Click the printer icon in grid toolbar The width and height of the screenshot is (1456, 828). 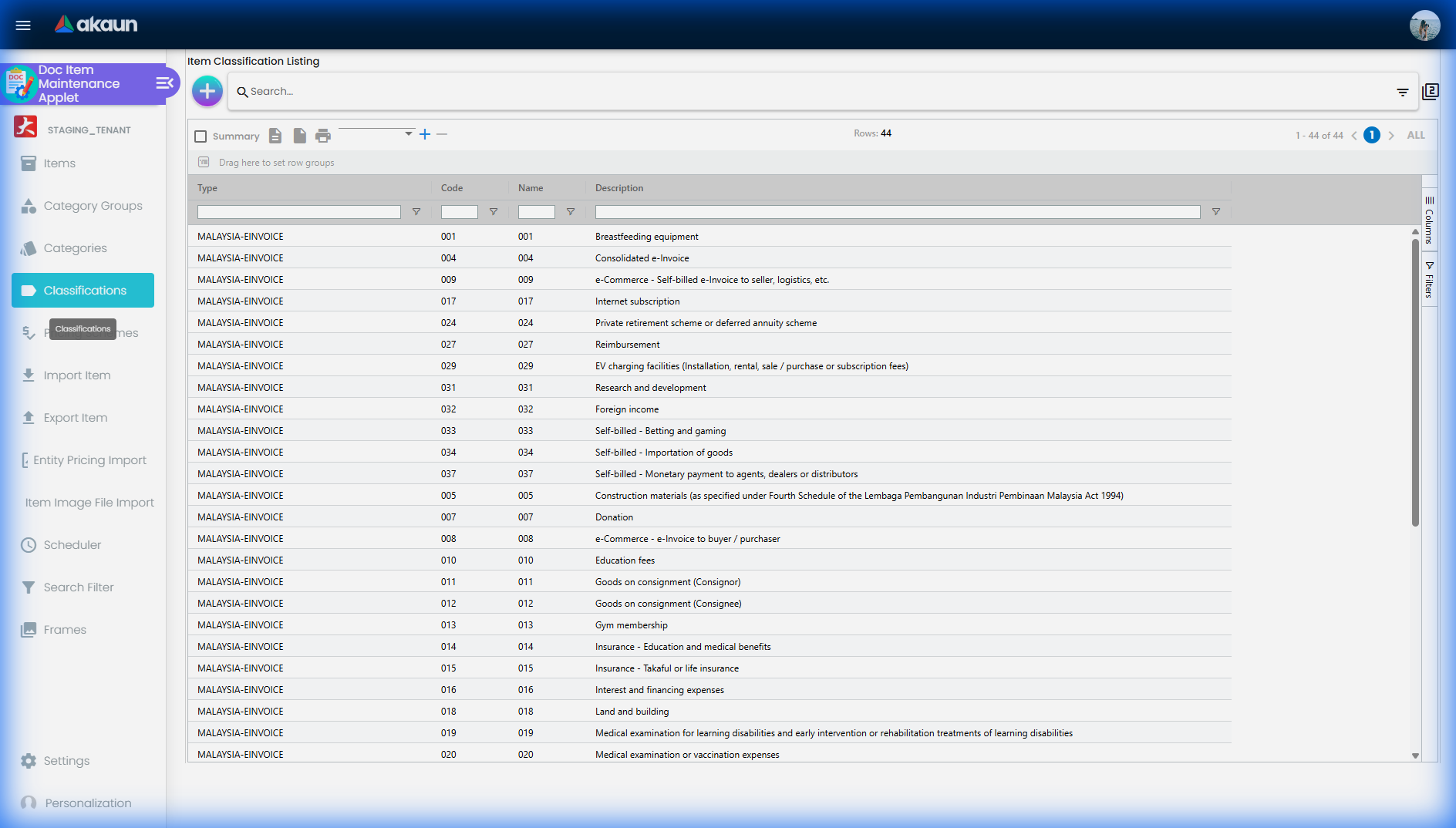pos(323,136)
